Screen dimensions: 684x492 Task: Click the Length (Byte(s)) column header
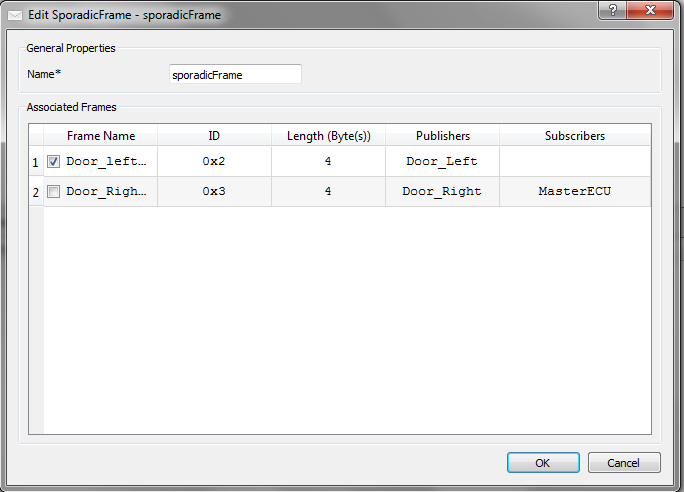(x=328, y=136)
